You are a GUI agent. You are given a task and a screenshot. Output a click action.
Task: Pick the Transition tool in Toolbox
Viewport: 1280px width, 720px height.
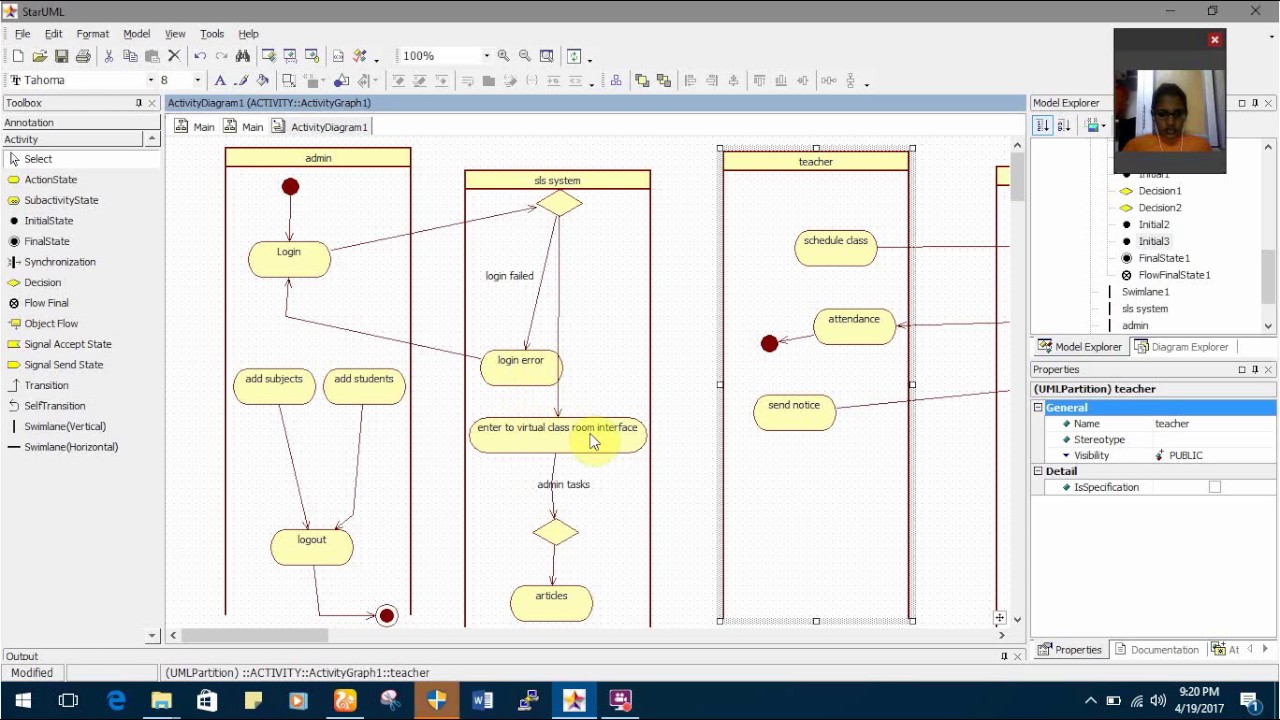coord(46,385)
